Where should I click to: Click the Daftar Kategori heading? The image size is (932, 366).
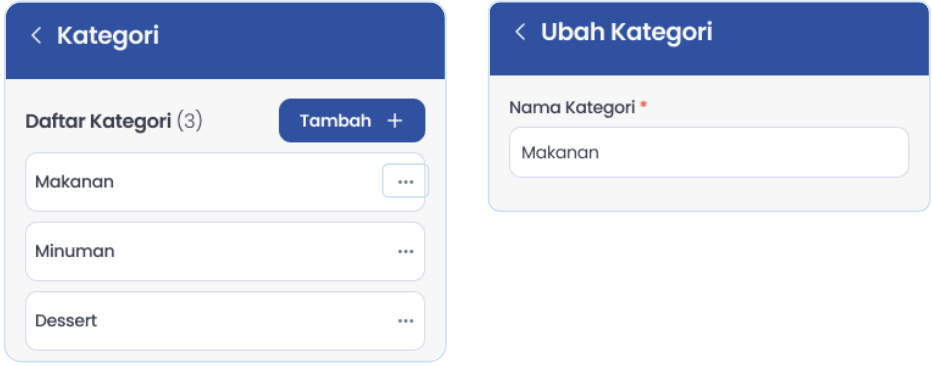(98, 121)
